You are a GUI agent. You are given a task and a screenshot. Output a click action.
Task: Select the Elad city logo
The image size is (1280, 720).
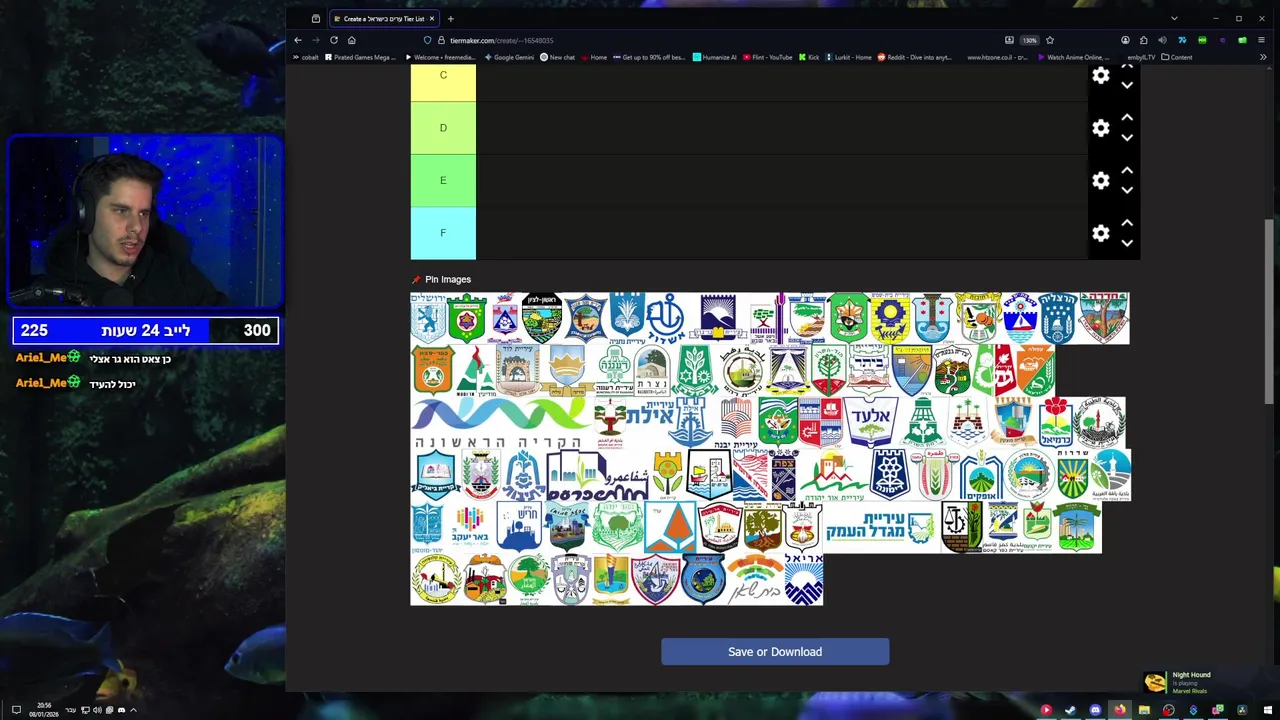(x=871, y=422)
